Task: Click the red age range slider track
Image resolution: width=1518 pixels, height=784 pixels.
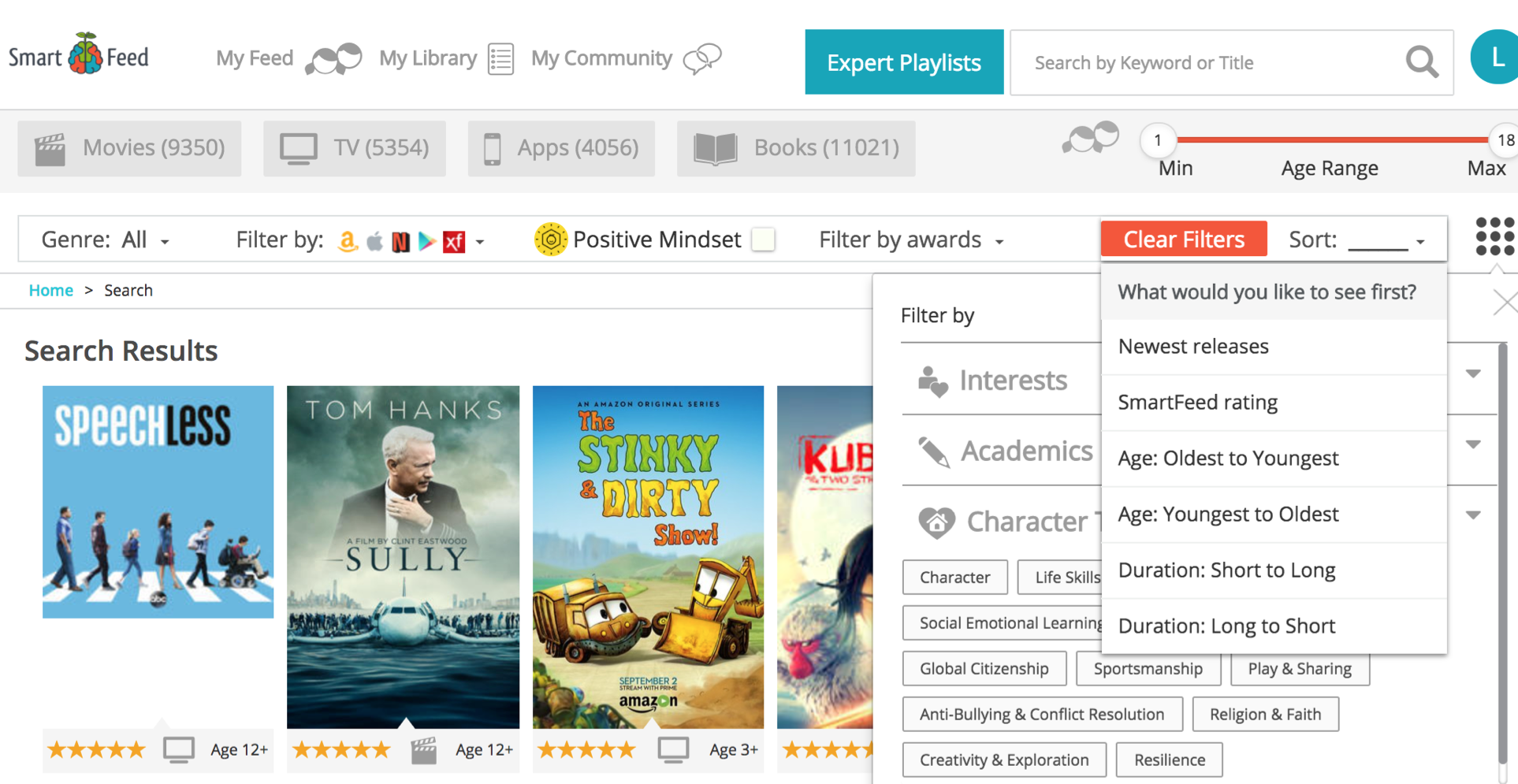Action: [x=1331, y=140]
